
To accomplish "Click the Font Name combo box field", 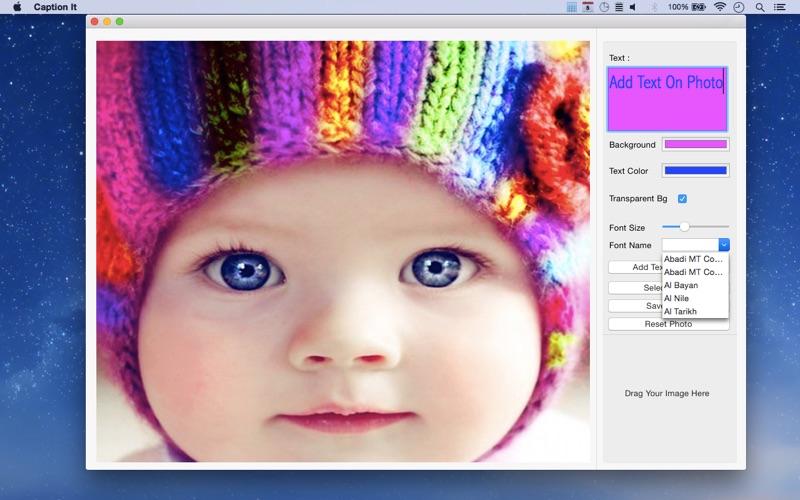I will 690,245.
